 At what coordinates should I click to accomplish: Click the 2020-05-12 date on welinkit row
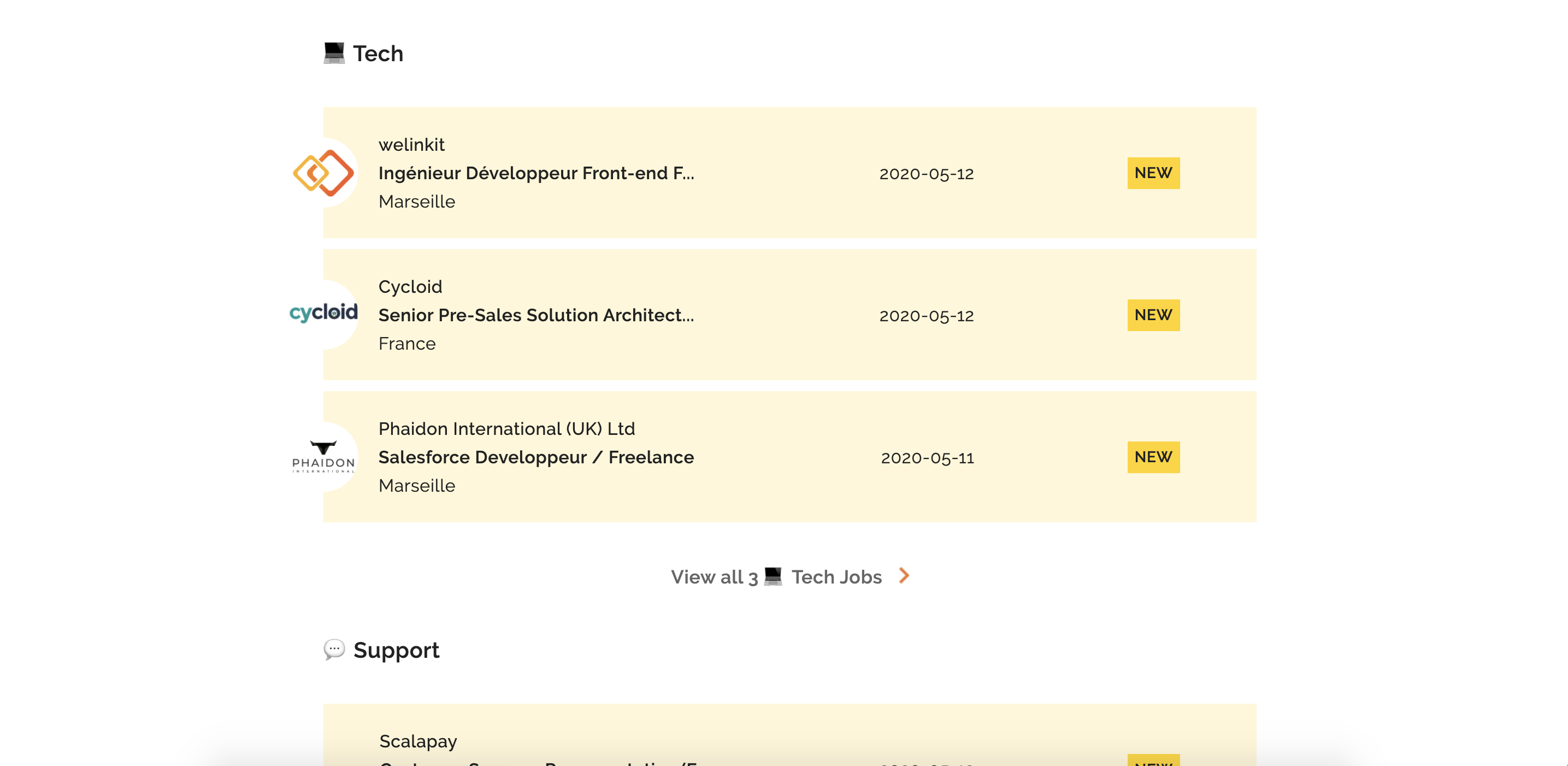[x=927, y=174]
